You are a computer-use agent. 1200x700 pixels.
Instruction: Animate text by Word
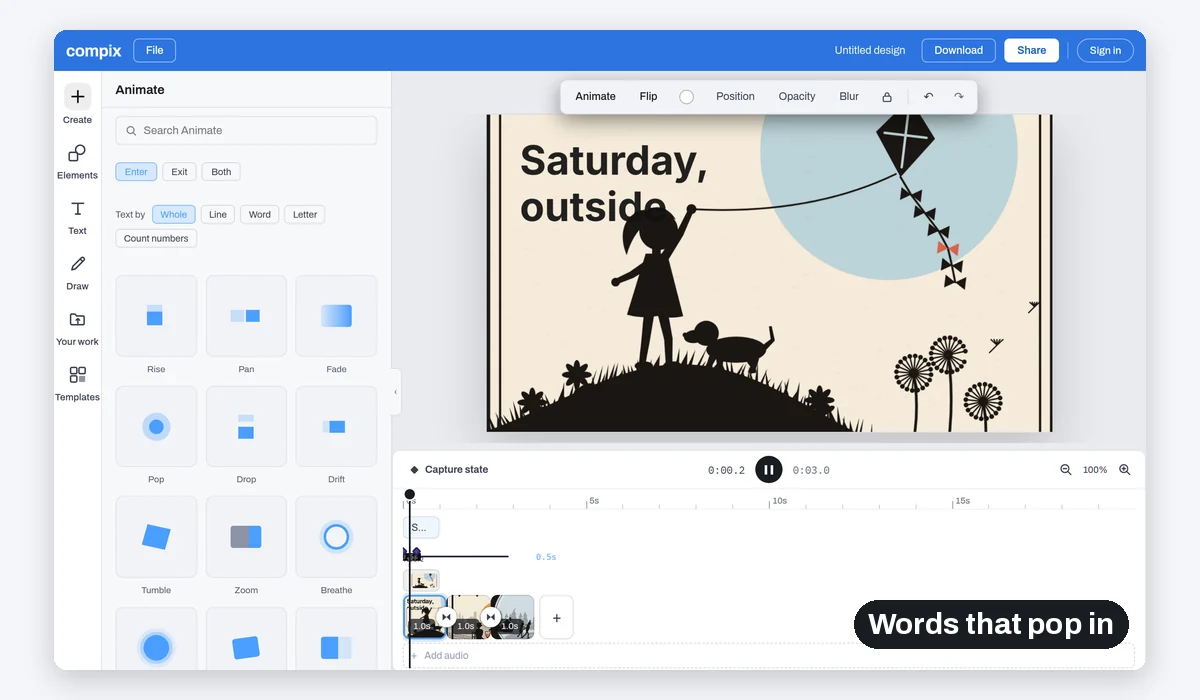pos(260,214)
